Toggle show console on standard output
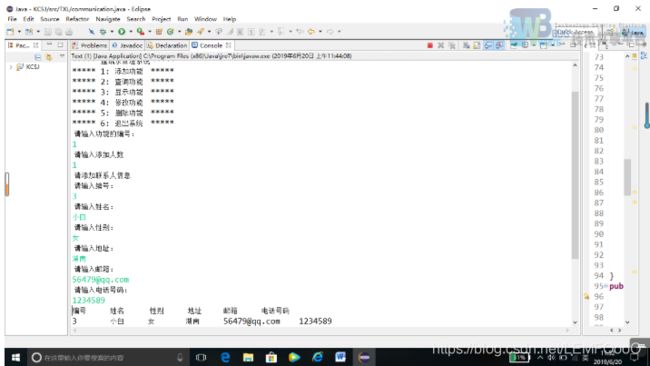The width and height of the screenshot is (650, 366). click(488, 46)
